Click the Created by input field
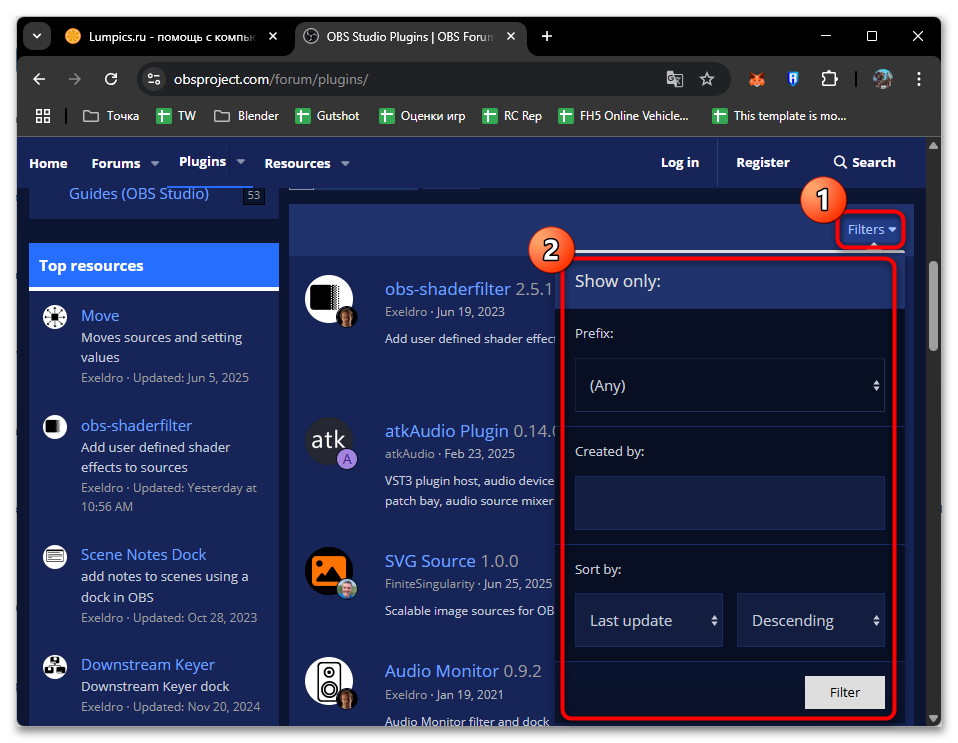Image resolution: width=958 pixels, height=743 pixels. click(729, 502)
